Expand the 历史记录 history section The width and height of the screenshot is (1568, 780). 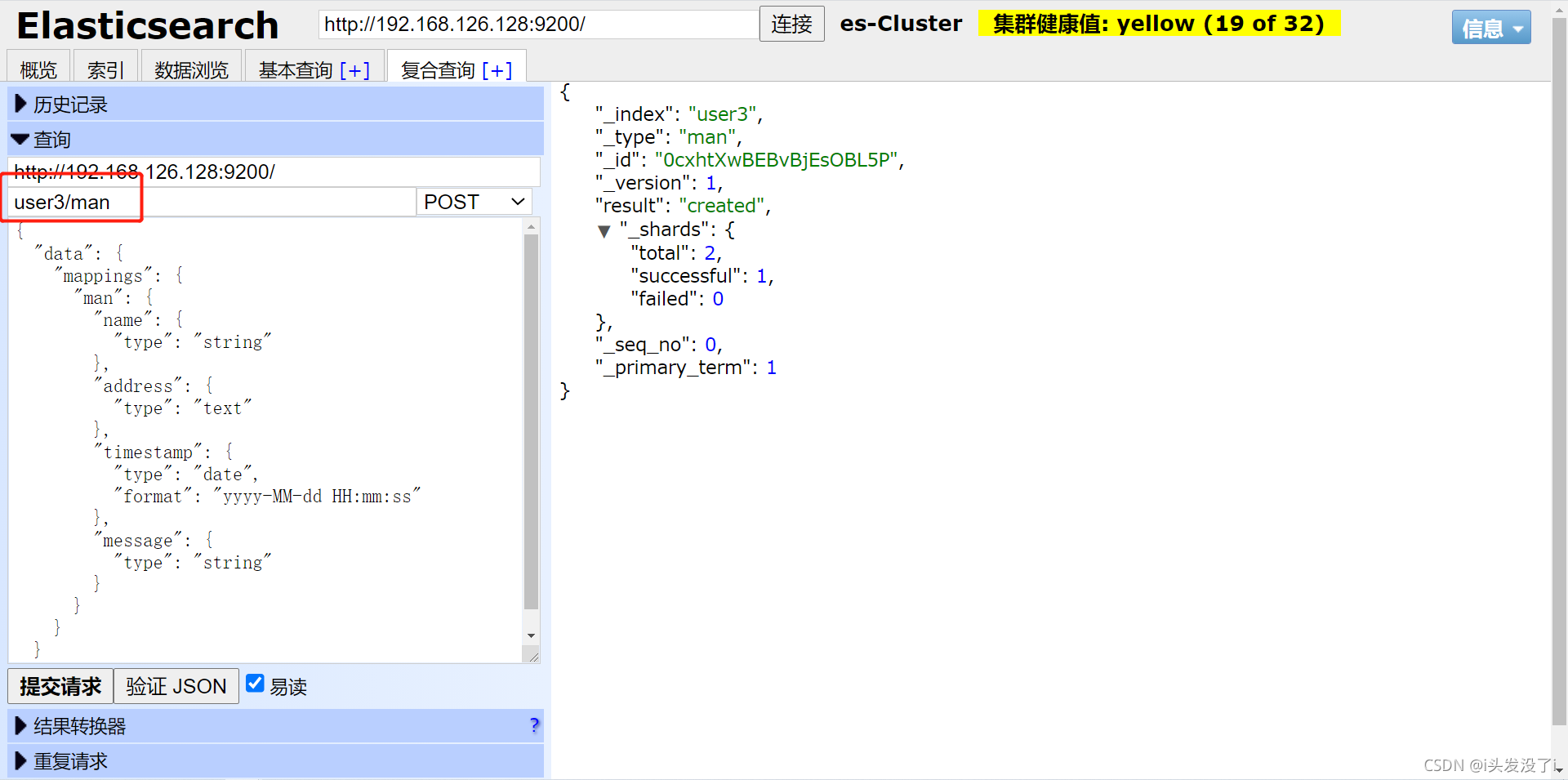276,105
